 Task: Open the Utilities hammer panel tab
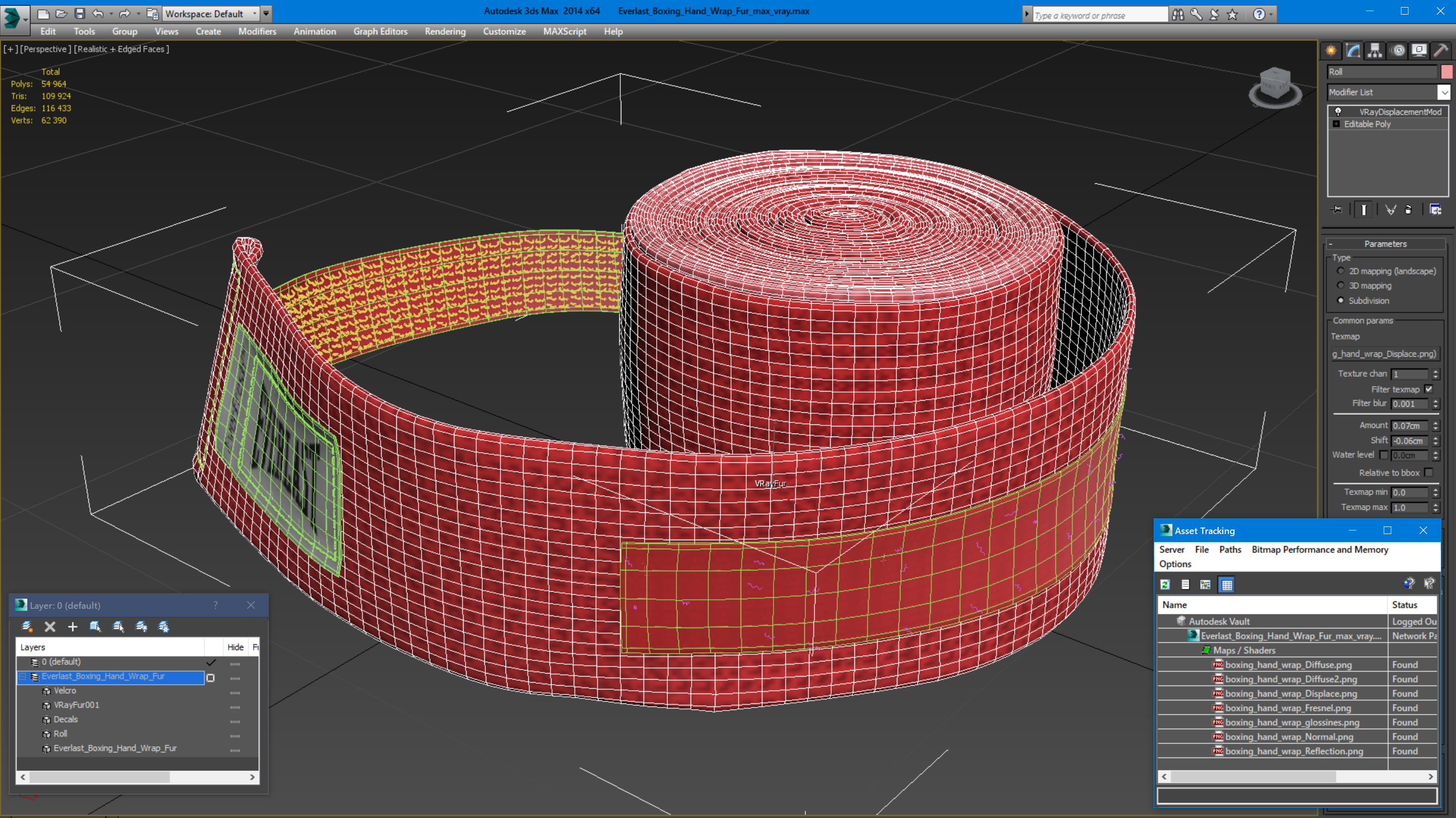(x=1441, y=51)
